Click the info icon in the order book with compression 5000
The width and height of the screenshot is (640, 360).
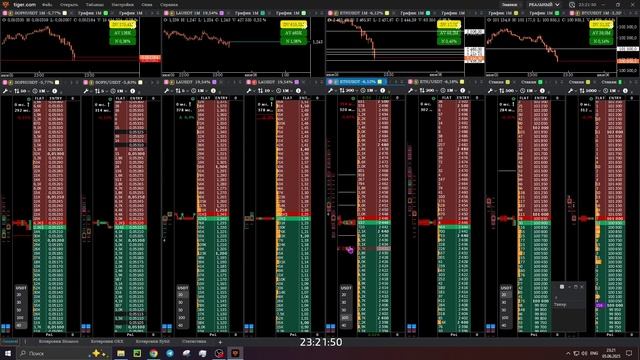[625, 91]
